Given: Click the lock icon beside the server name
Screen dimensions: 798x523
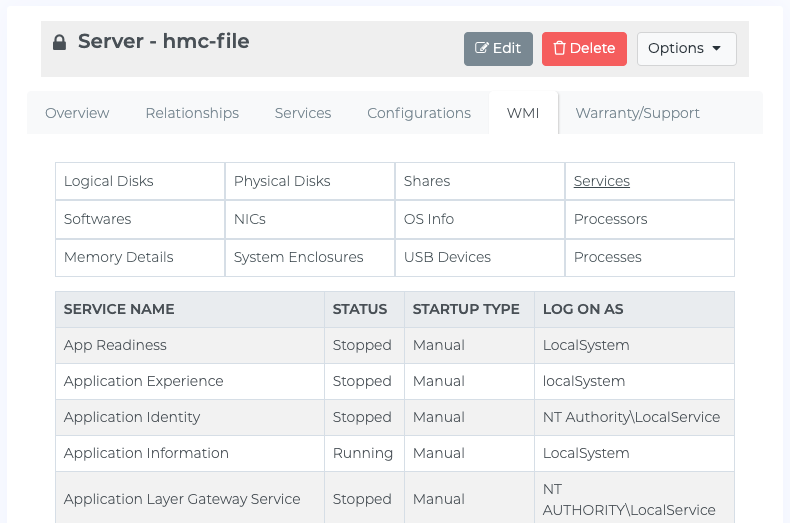Looking at the screenshot, I should pyautogui.click(x=60, y=42).
